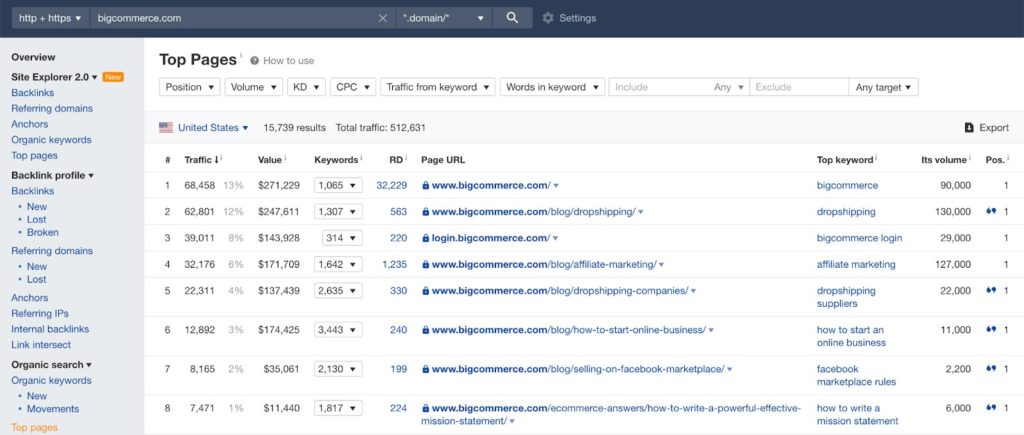Open Settings via the gear icon
This screenshot has width=1024, height=435.
(x=548, y=18)
